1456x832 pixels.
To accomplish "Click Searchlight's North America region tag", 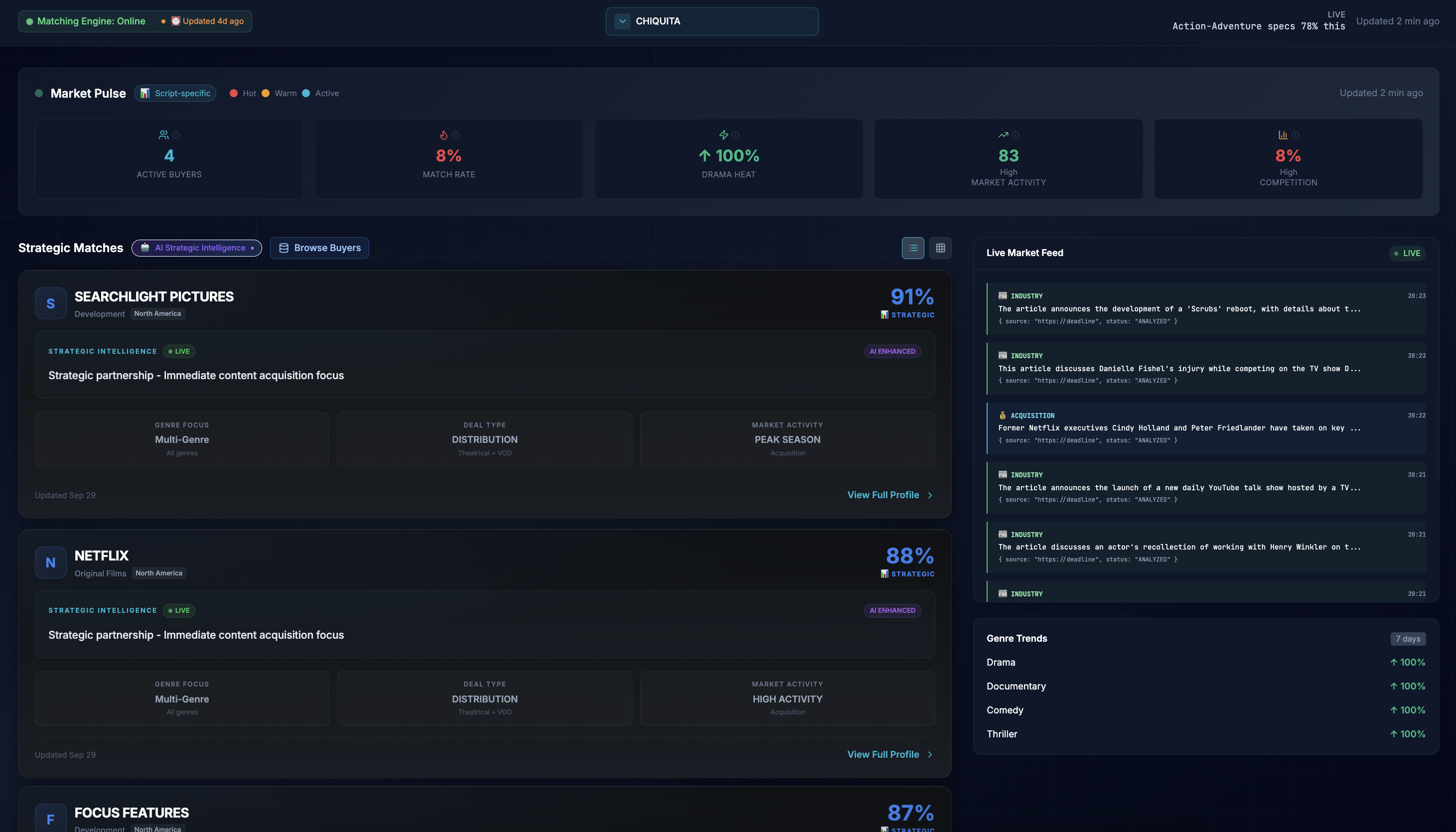I will click(157, 314).
